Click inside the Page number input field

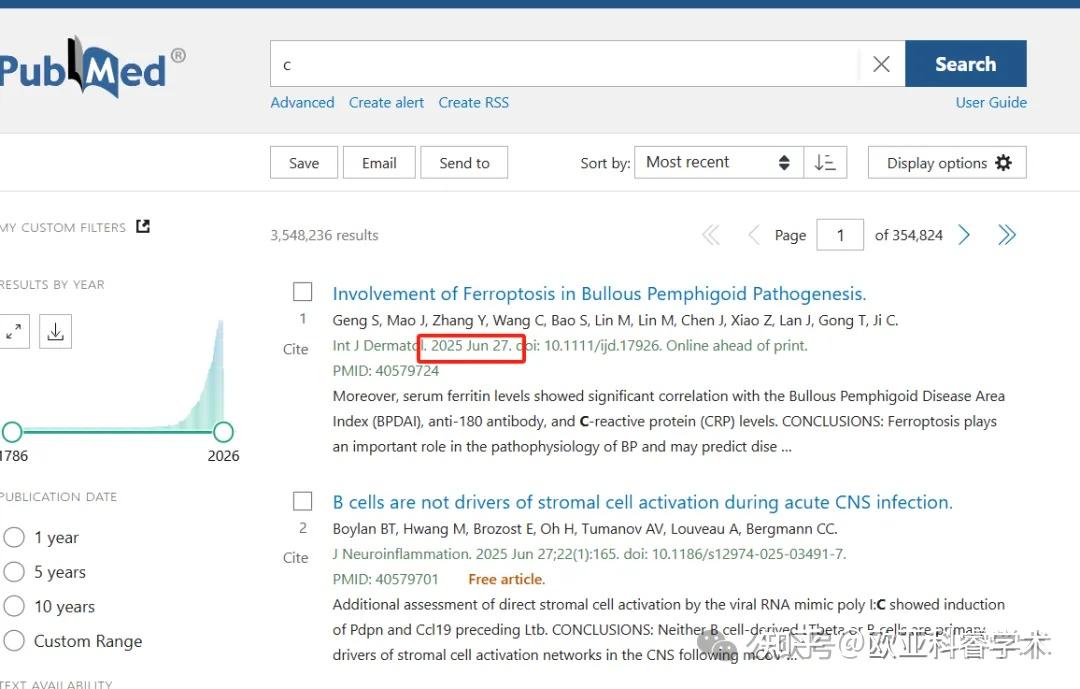click(x=839, y=234)
